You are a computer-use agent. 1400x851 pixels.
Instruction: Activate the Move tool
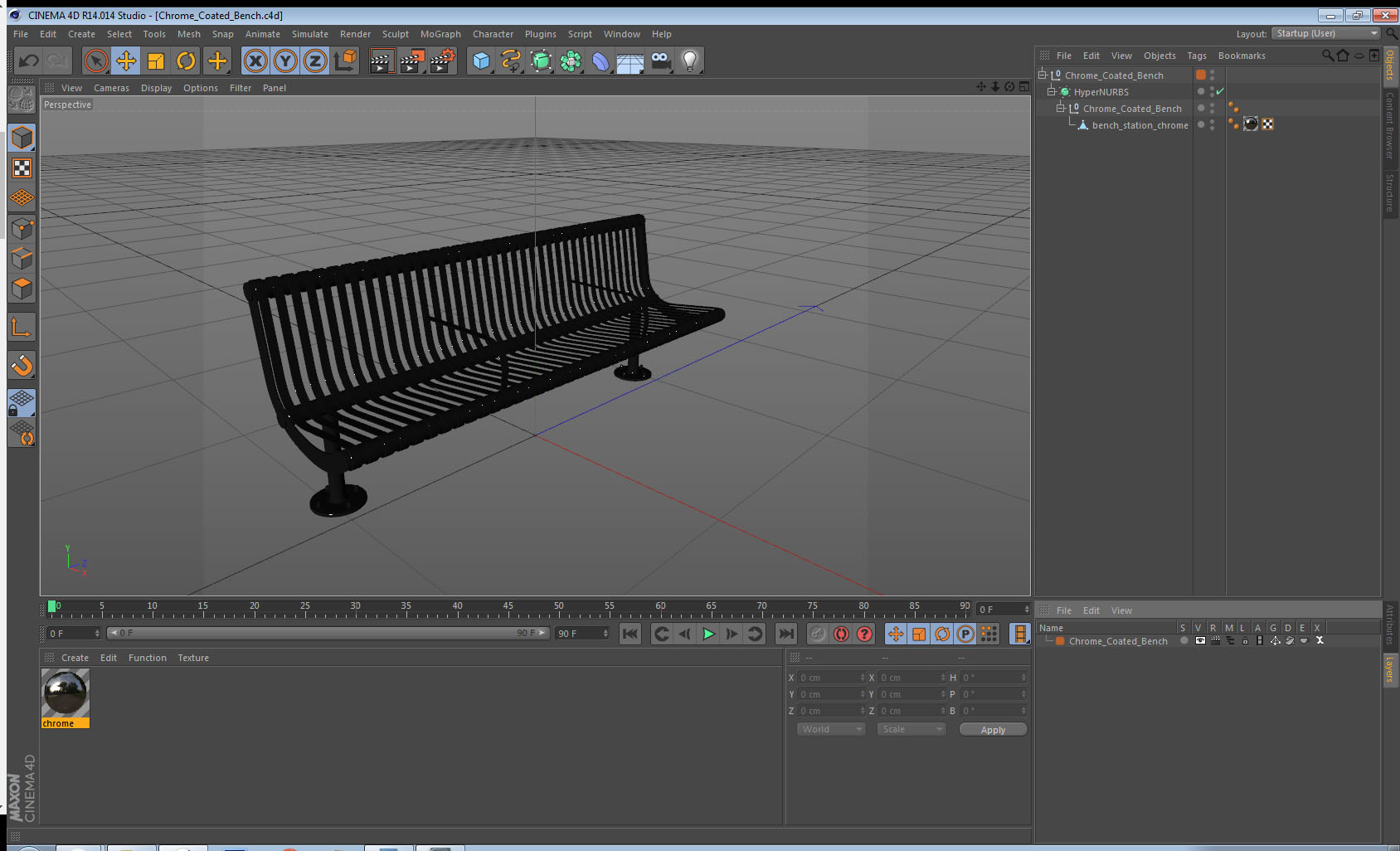pos(126,61)
